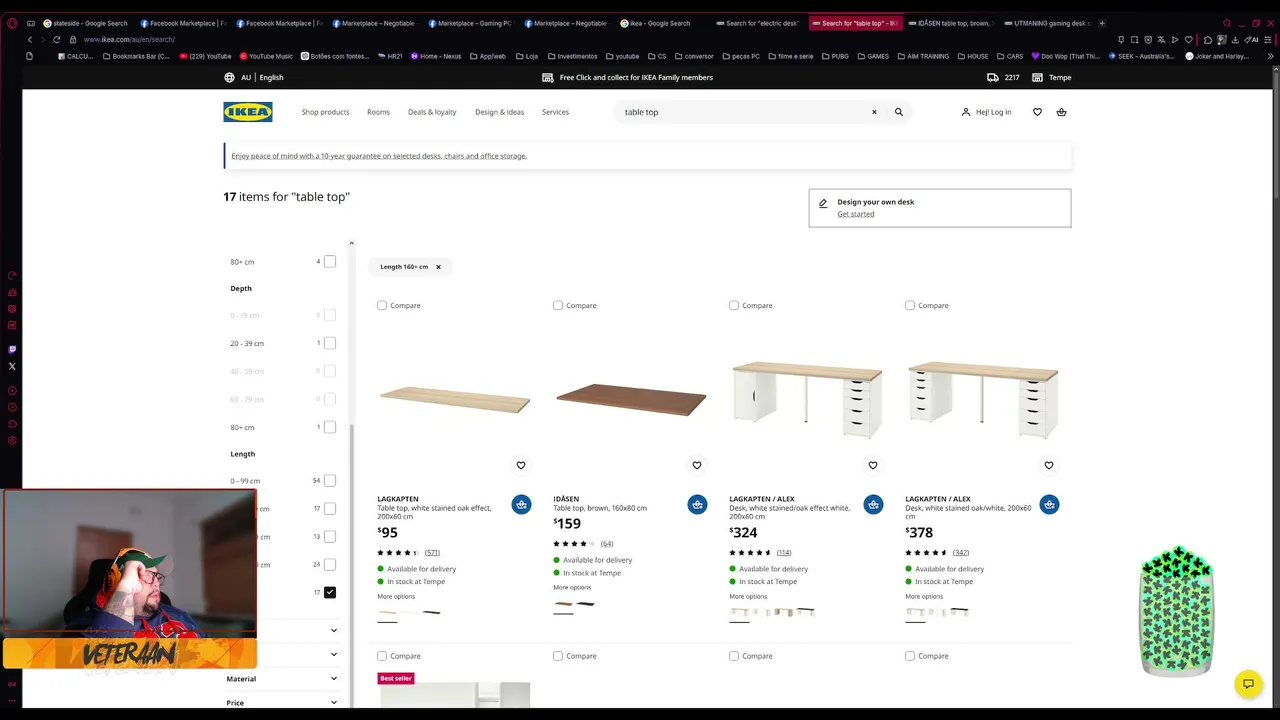Tick the Length 0 - 99 cm checkbox

click(x=330, y=481)
